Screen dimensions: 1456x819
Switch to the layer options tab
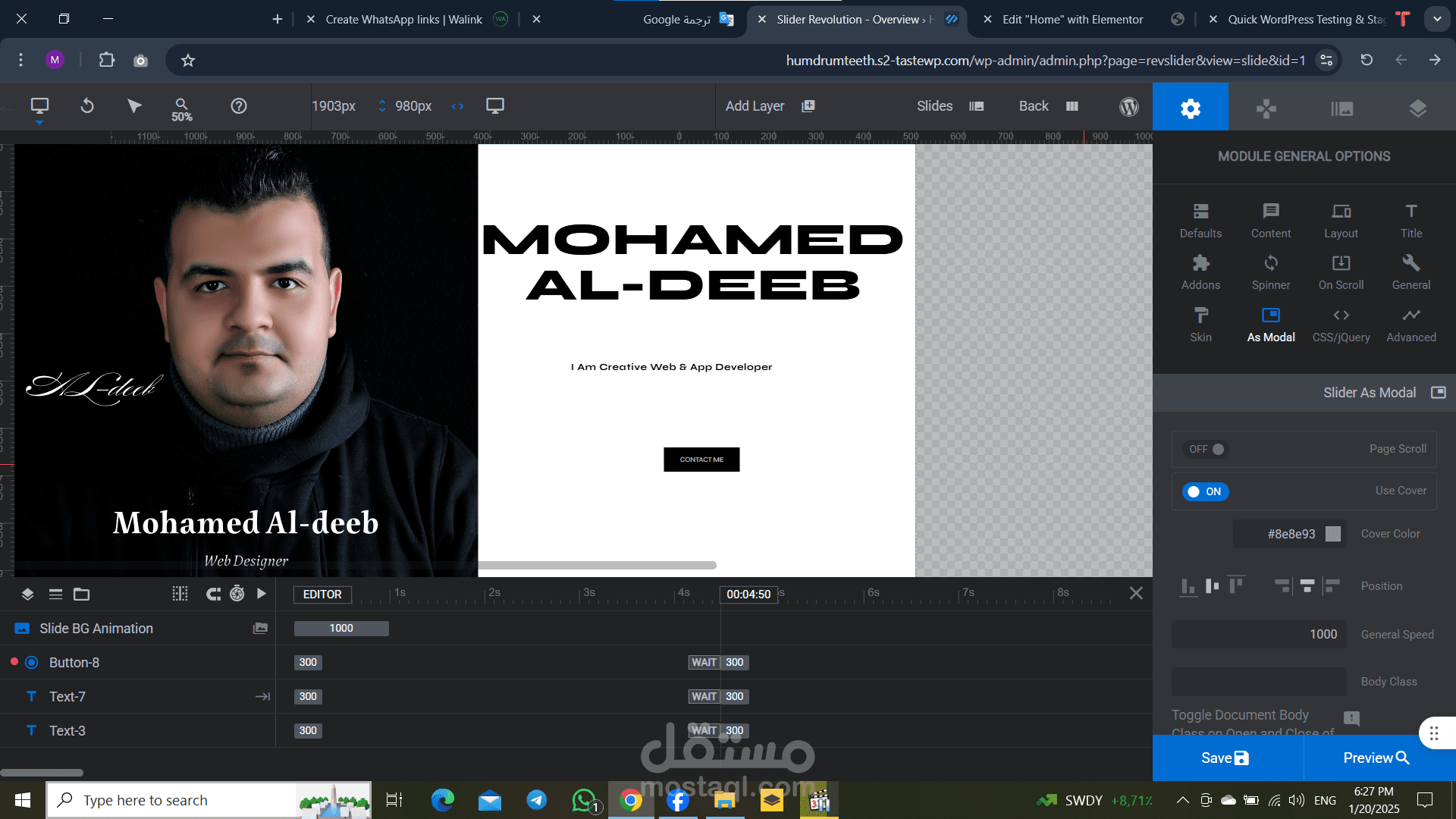coord(1417,108)
